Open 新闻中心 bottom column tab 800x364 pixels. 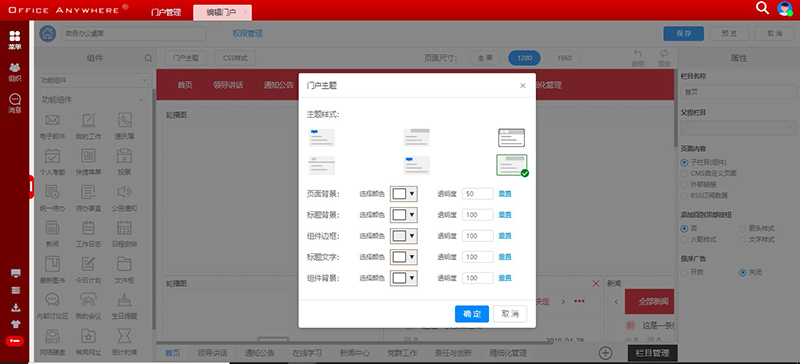(x=355, y=353)
